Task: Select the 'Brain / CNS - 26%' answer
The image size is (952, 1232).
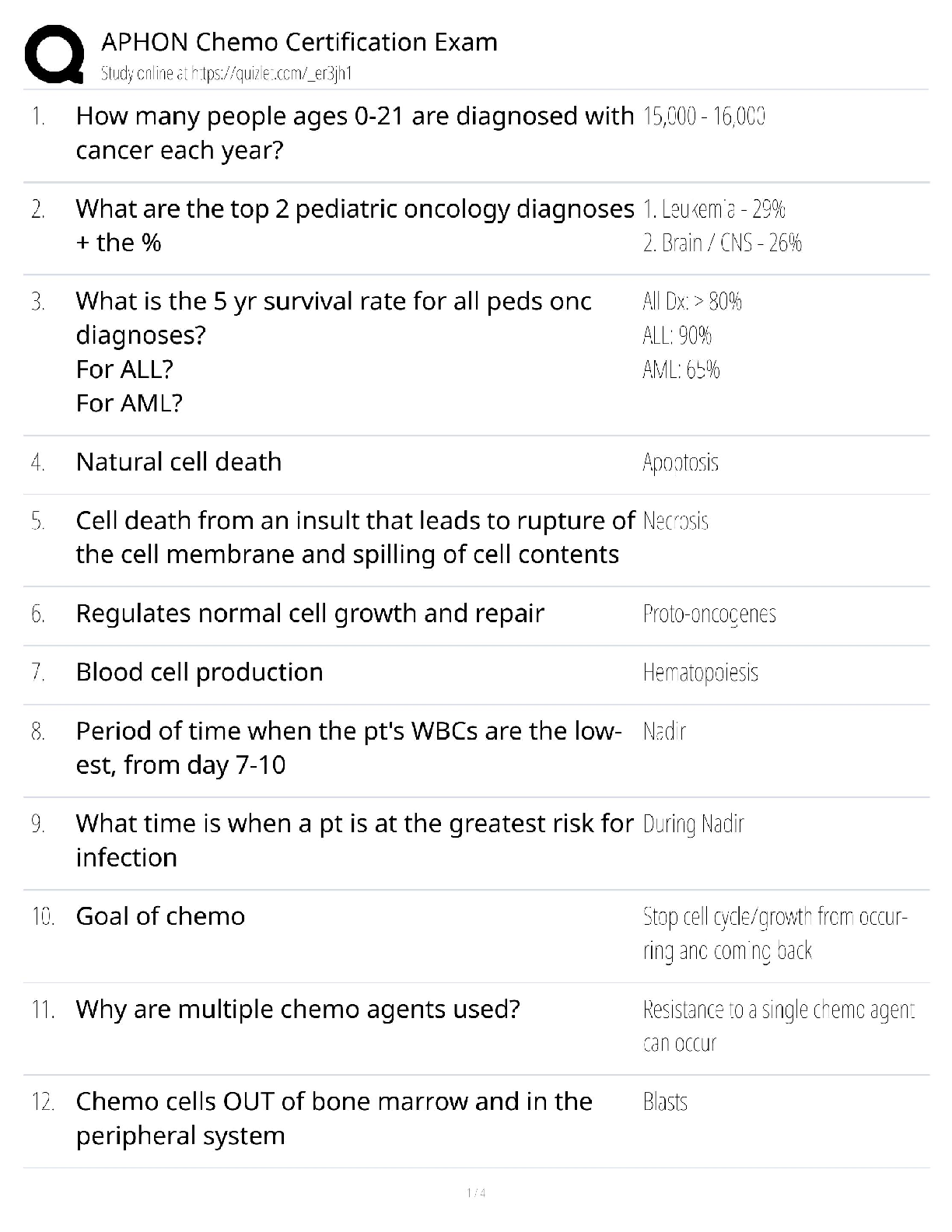Action: [x=722, y=243]
